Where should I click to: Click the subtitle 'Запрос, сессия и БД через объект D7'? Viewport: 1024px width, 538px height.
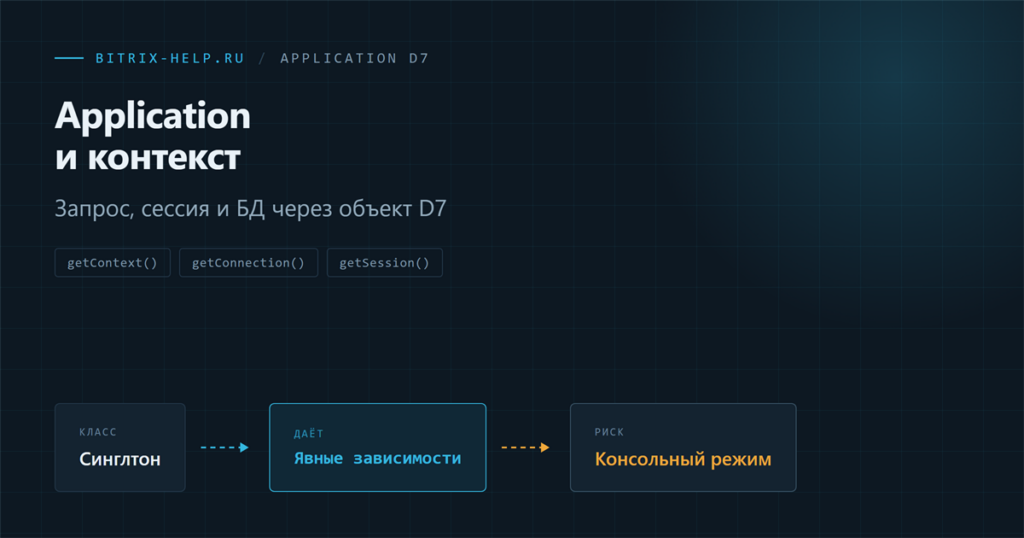251,209
